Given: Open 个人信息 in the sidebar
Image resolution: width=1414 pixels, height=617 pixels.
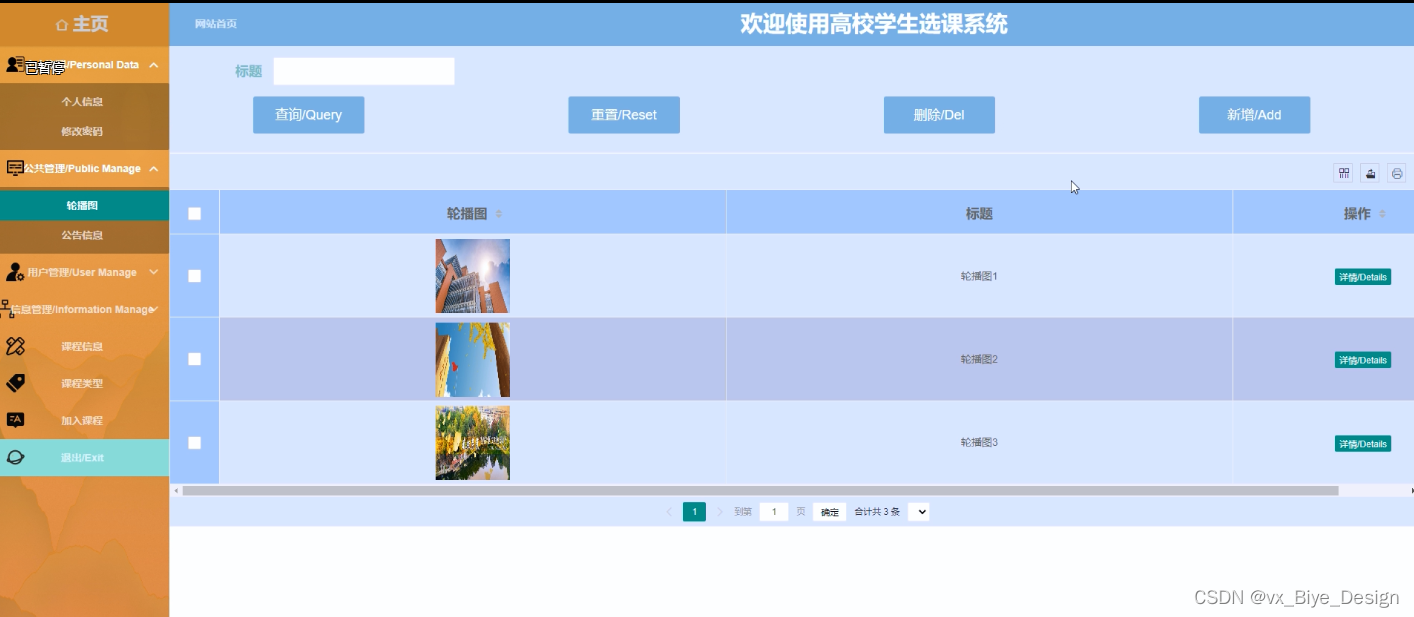Looking at the screenshot, I should [x=82, y=101].
